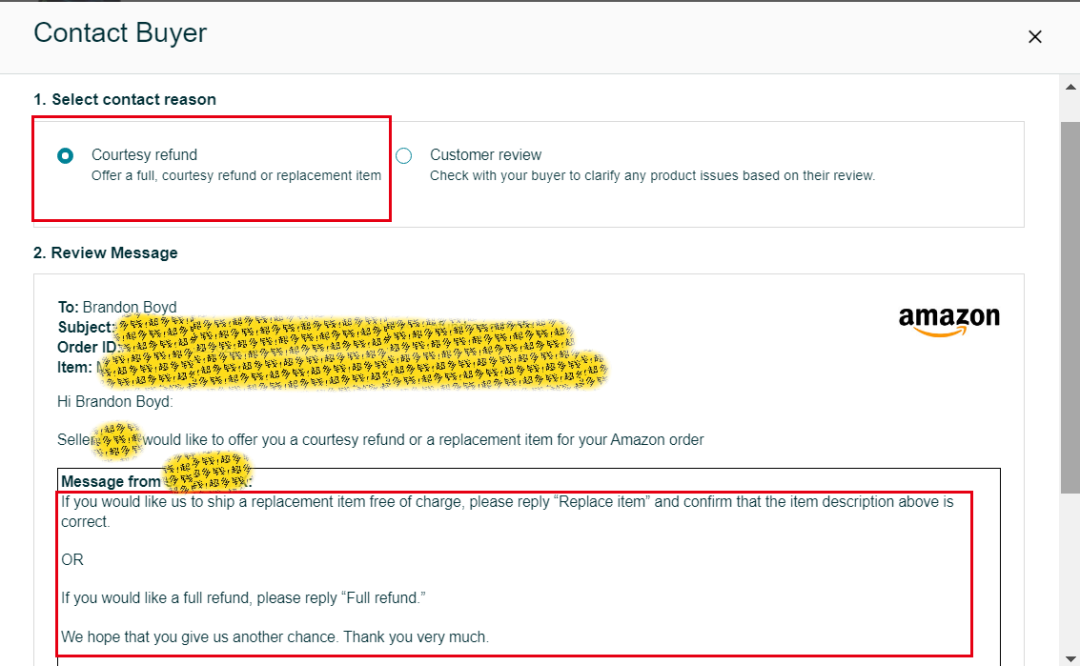
Task: Click the 'Hi Brandon Boyd:' greeting
Action: click(x=115, y=402)
